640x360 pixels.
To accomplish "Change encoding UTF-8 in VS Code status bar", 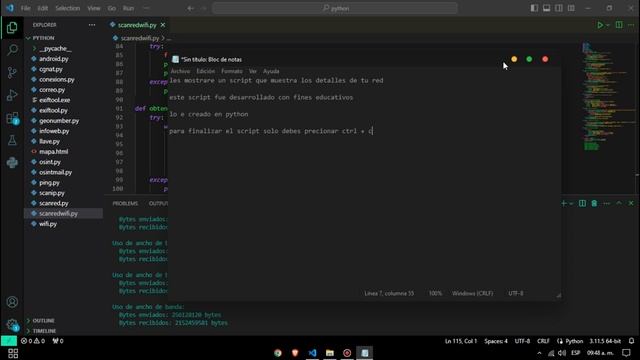I will click(522, 341).
